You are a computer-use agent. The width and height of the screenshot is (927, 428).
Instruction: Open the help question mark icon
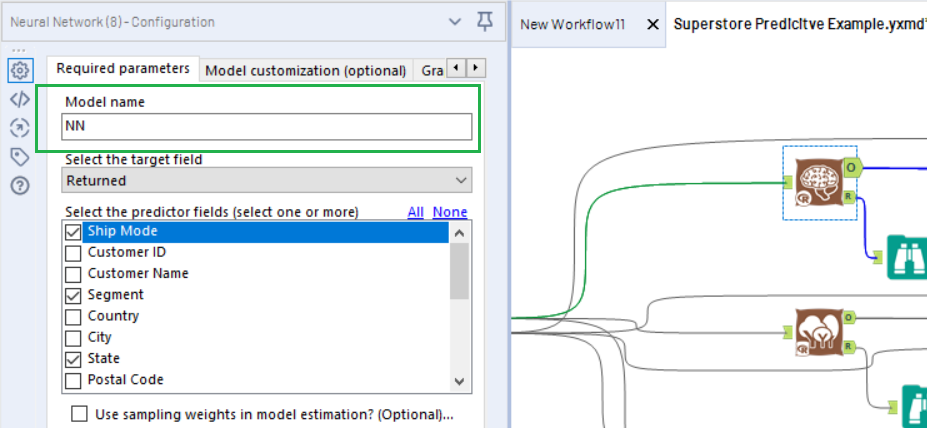point(20,186)
